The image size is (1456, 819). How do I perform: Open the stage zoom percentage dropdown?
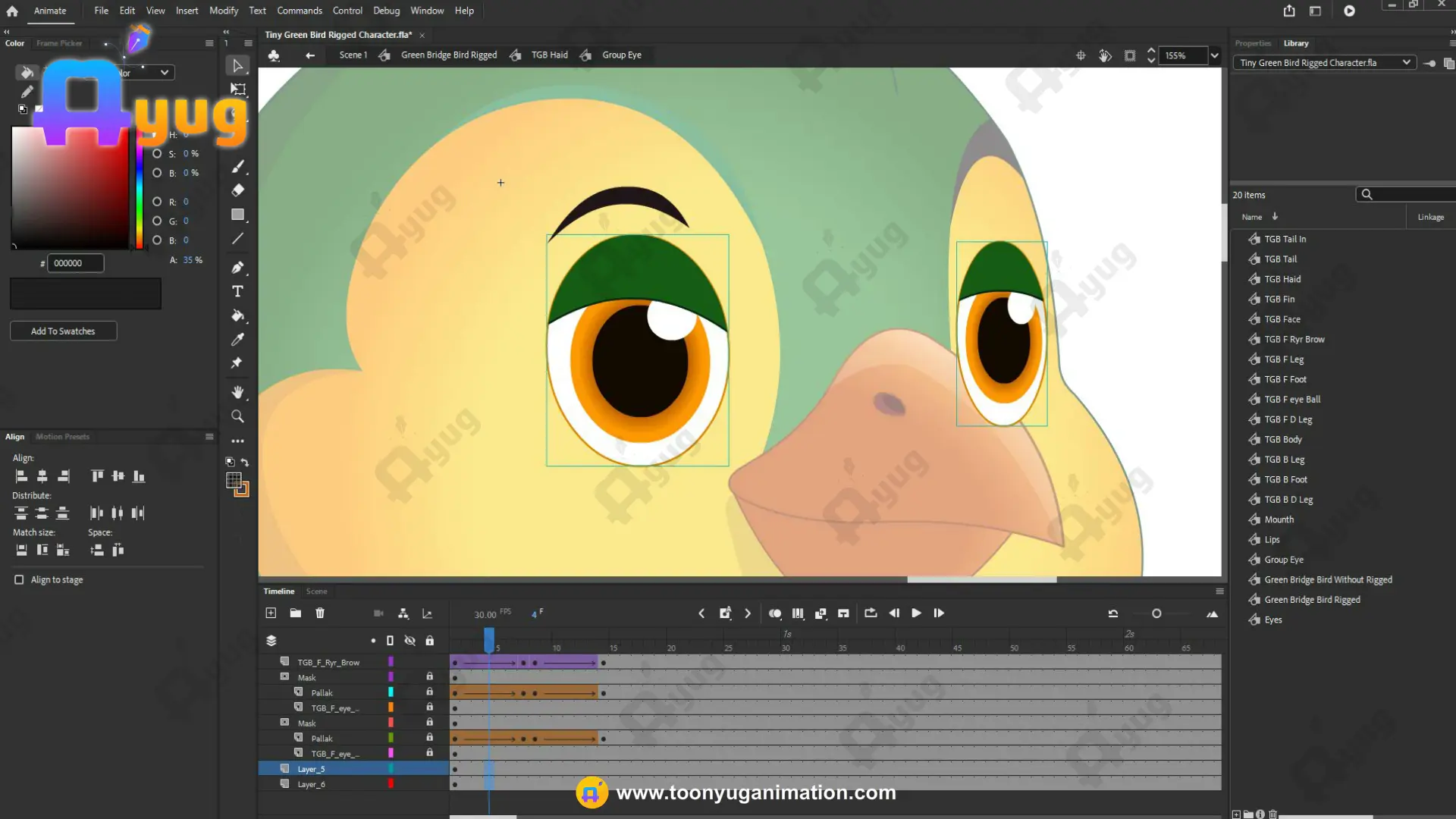(x=1214, y=55)
